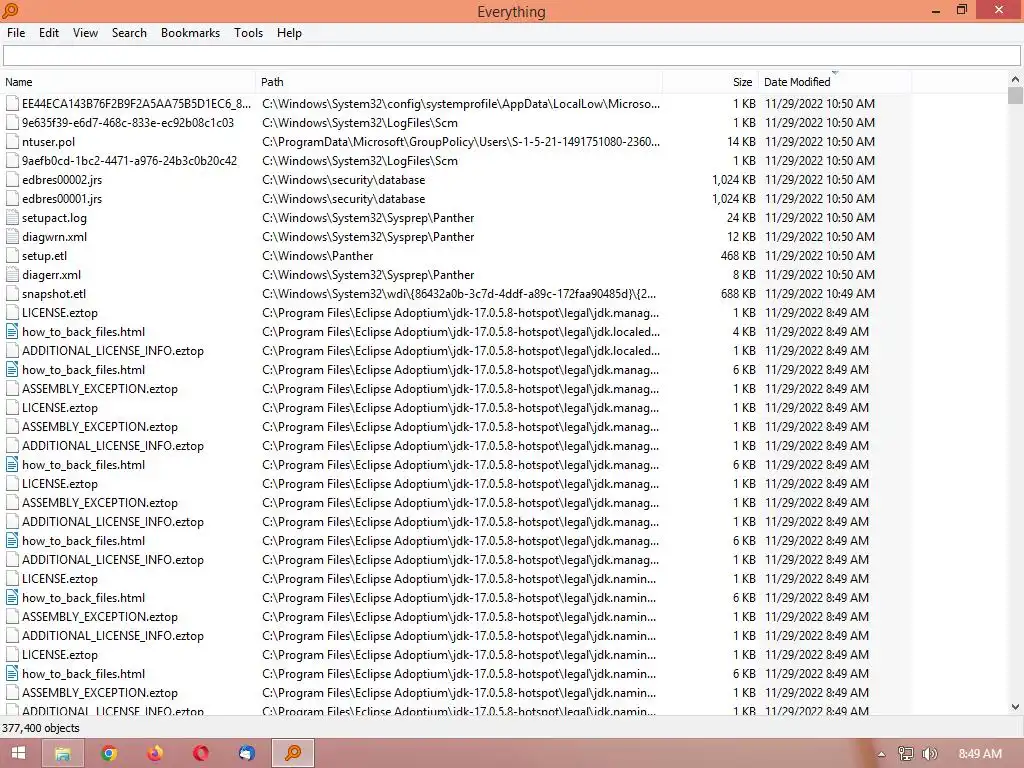
Task: Open the Tools menu
Action: coord(248,33)
